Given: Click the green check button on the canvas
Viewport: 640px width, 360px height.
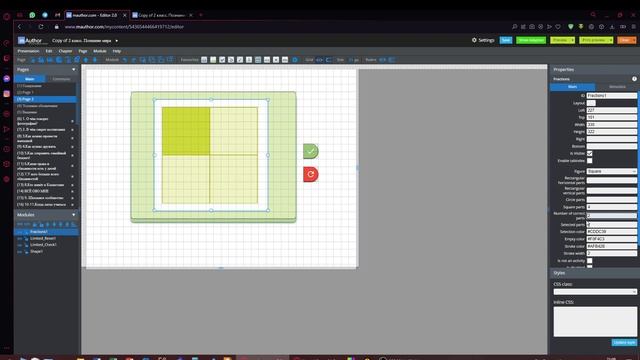Looking at the screenshot, I should pyautogui.click(x=311, y=151).
